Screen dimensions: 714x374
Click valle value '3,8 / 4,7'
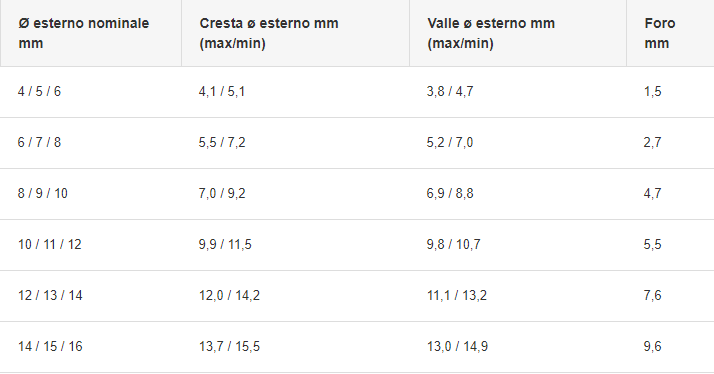point(450,92)
